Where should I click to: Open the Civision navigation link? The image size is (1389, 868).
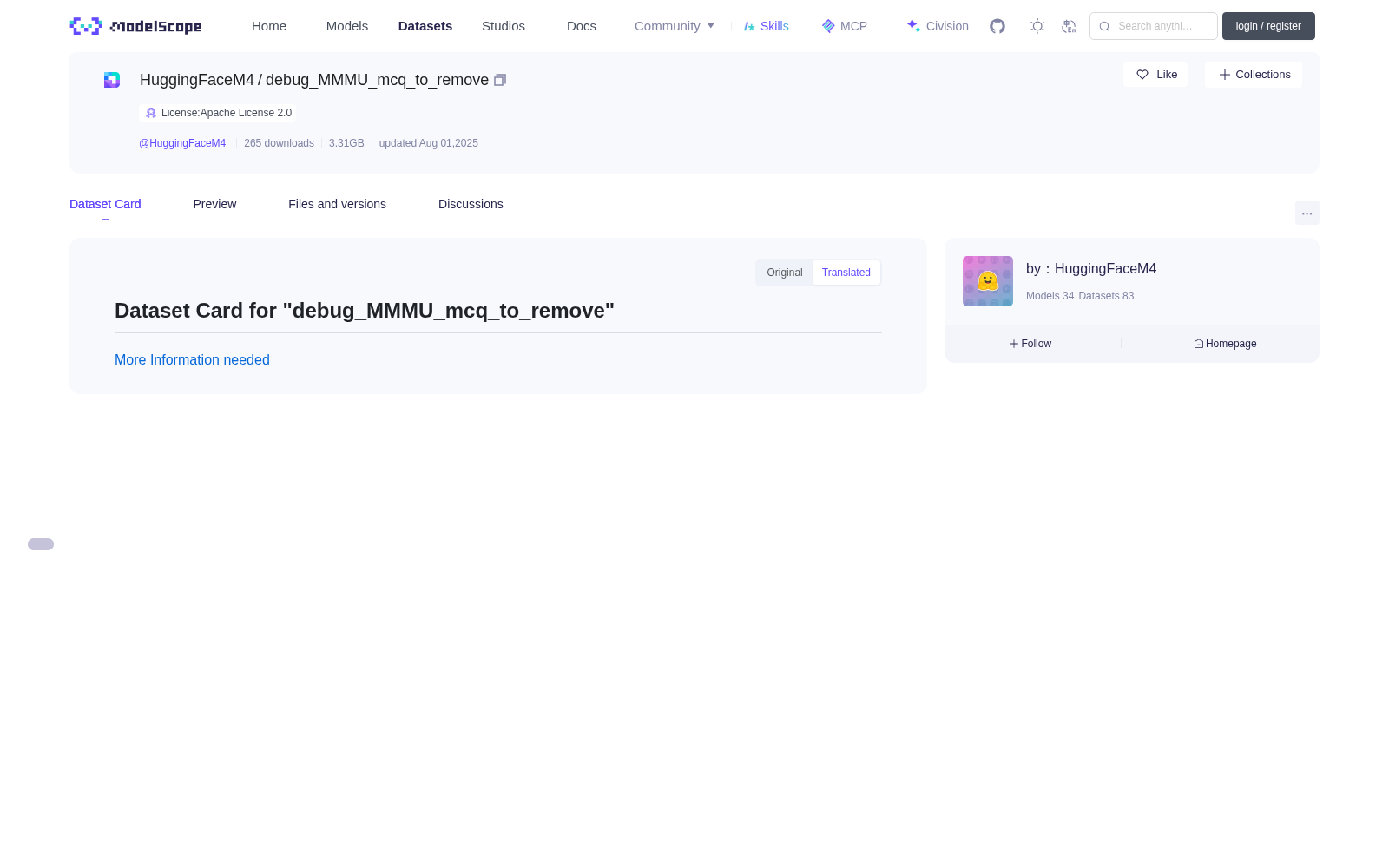point(938,26)
